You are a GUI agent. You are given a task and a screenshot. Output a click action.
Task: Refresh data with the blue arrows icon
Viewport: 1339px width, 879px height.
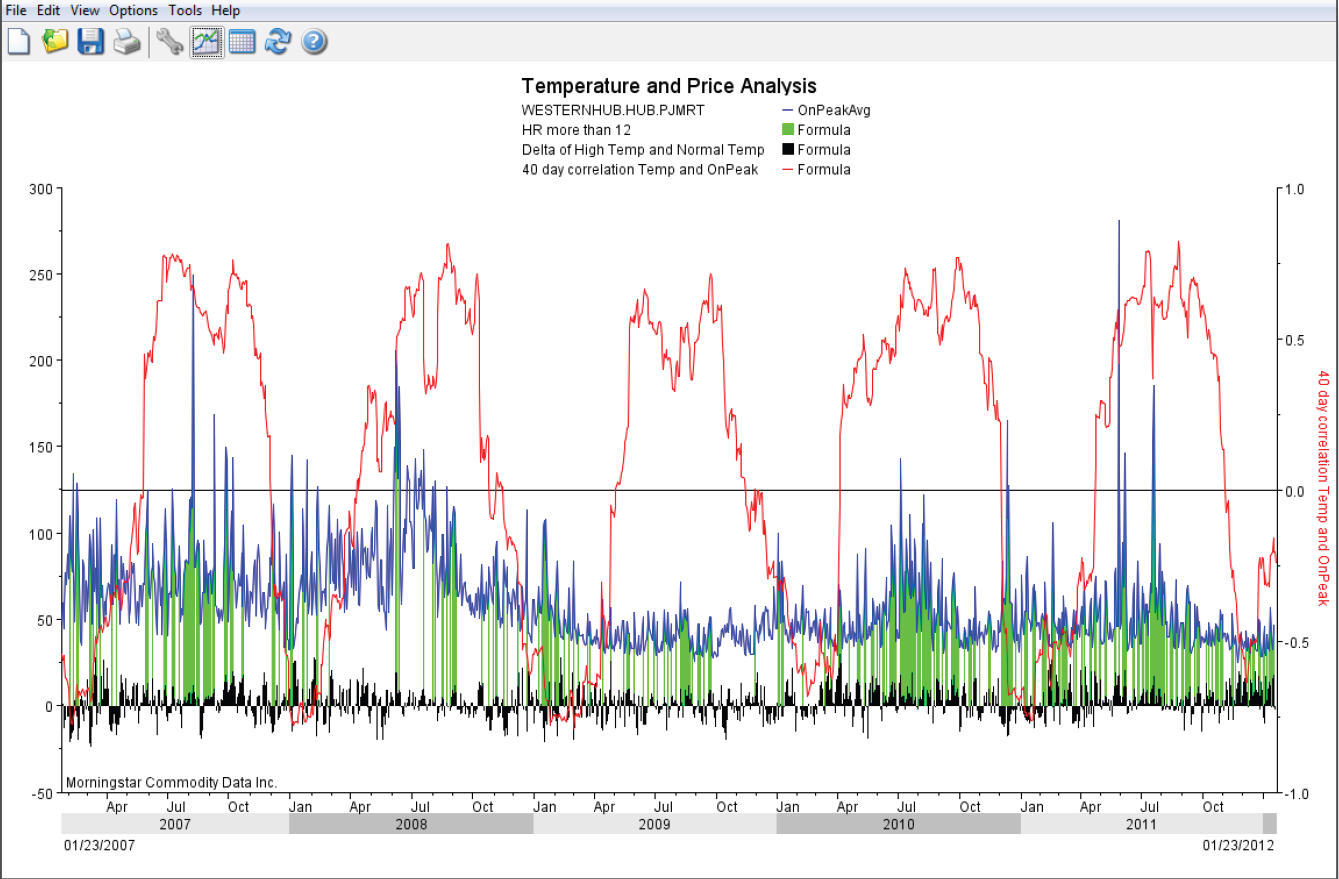coord(278,41)
